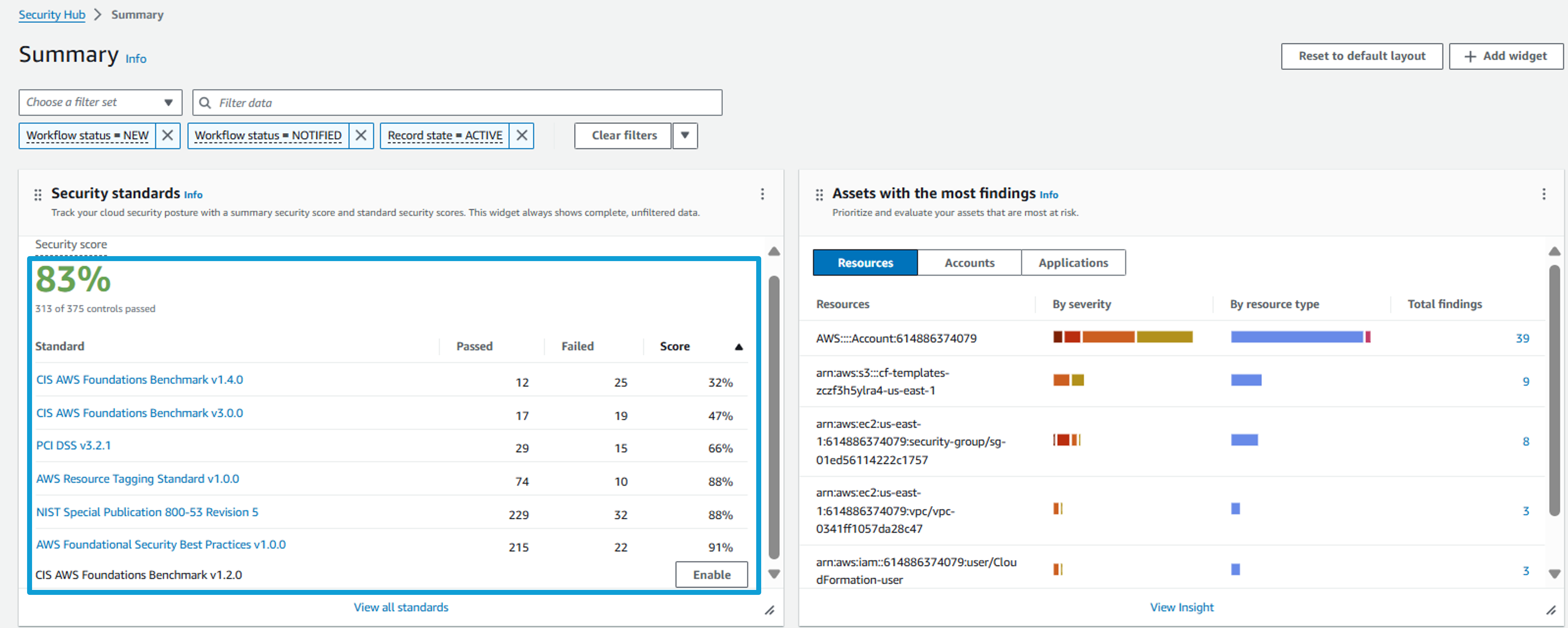Click the Failed column header
Screen dimensions: 1568x628
pyautogui.click(x=577, y=346)
